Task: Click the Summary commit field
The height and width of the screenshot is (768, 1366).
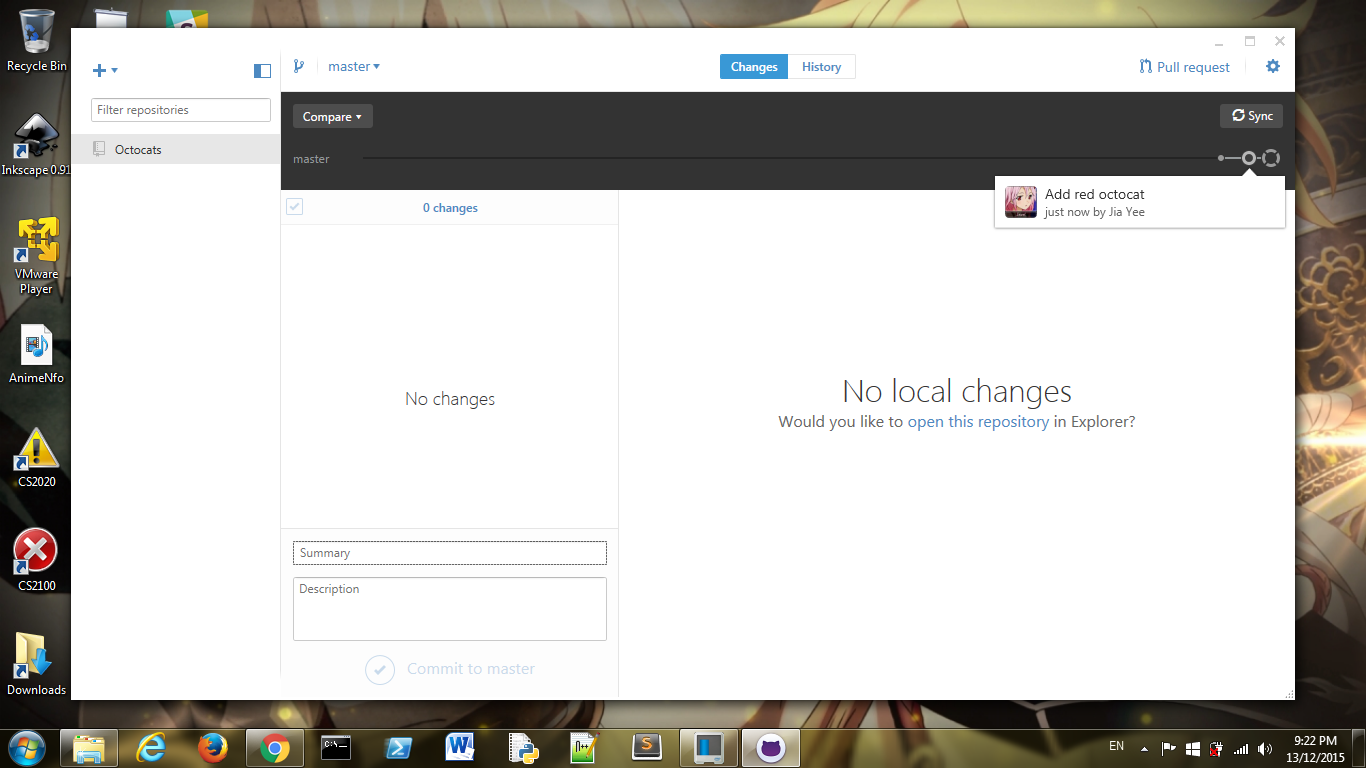Action: pyautogui.click(x=450, y=553)
